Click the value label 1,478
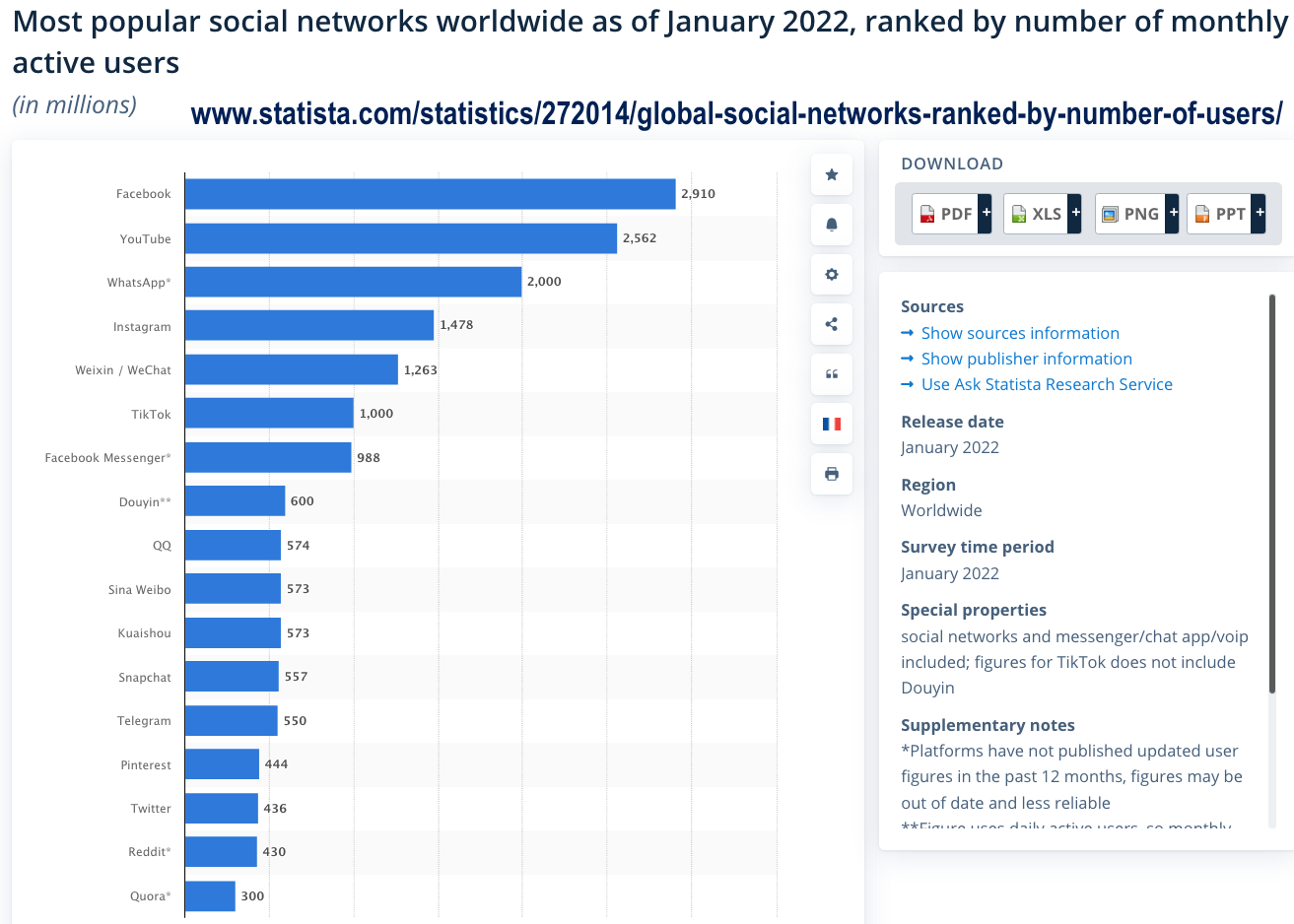Viewport: 1294px width, 924px height. (456, 325)
